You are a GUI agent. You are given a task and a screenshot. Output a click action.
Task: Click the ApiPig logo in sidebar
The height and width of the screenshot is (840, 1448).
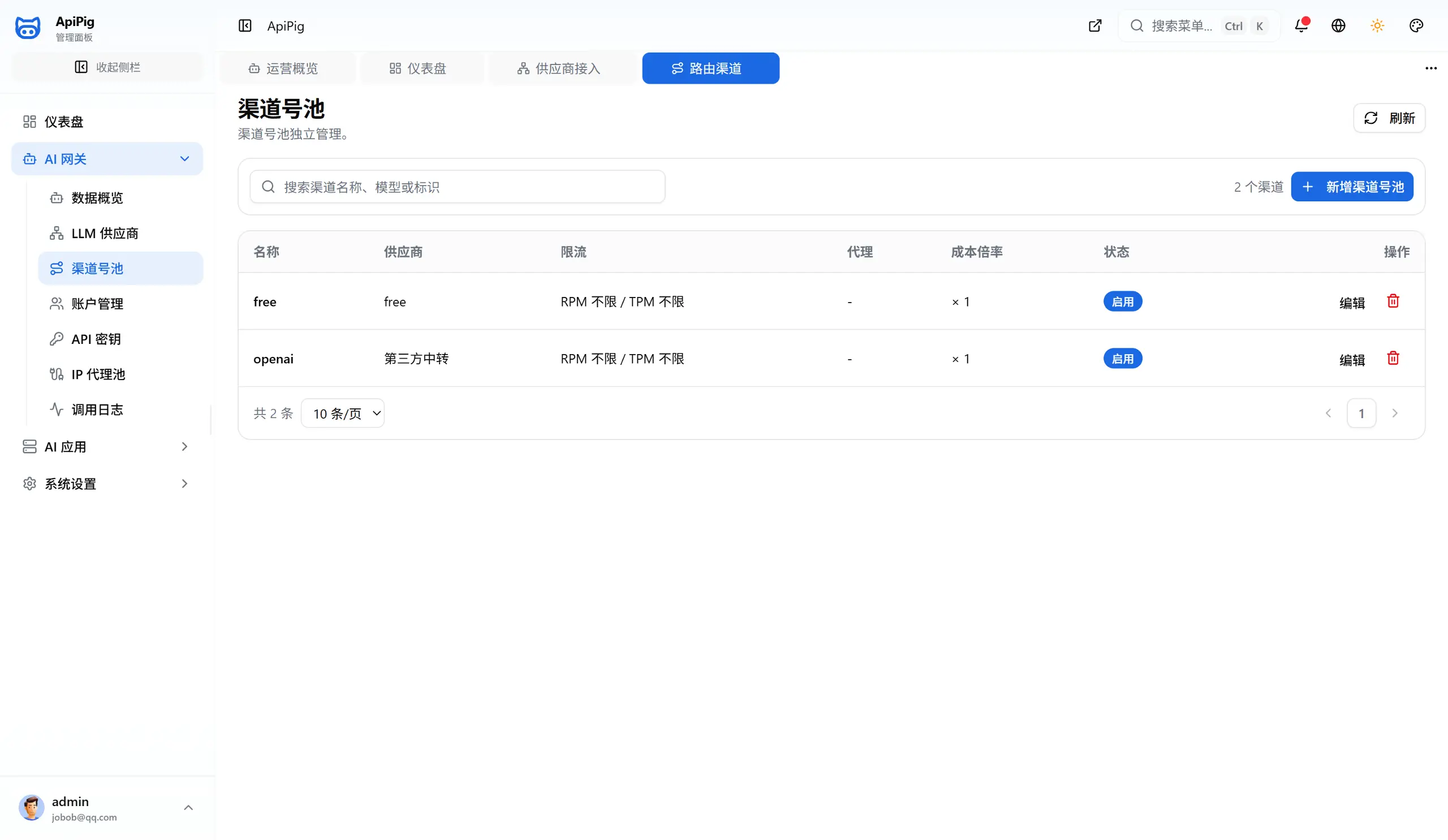pyautogui.click(x=28, y=28)
